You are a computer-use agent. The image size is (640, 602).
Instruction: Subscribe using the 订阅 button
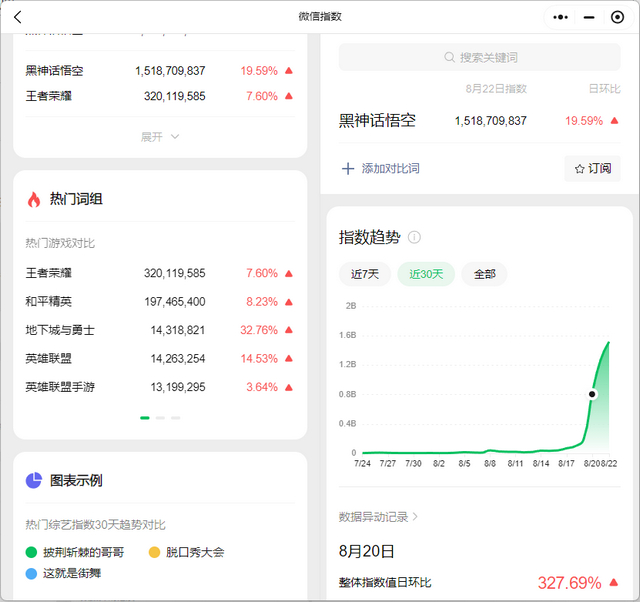[593, 169]
